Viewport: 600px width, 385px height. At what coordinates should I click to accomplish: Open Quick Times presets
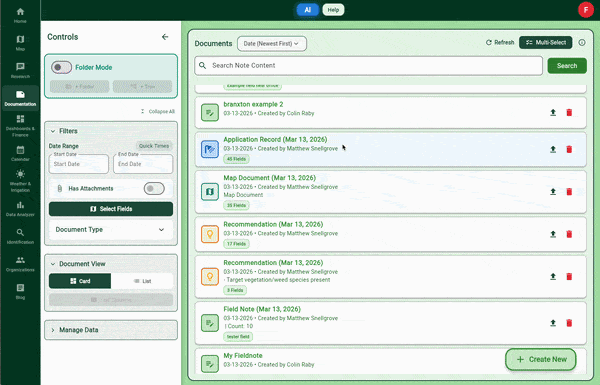tap(154, 146)
